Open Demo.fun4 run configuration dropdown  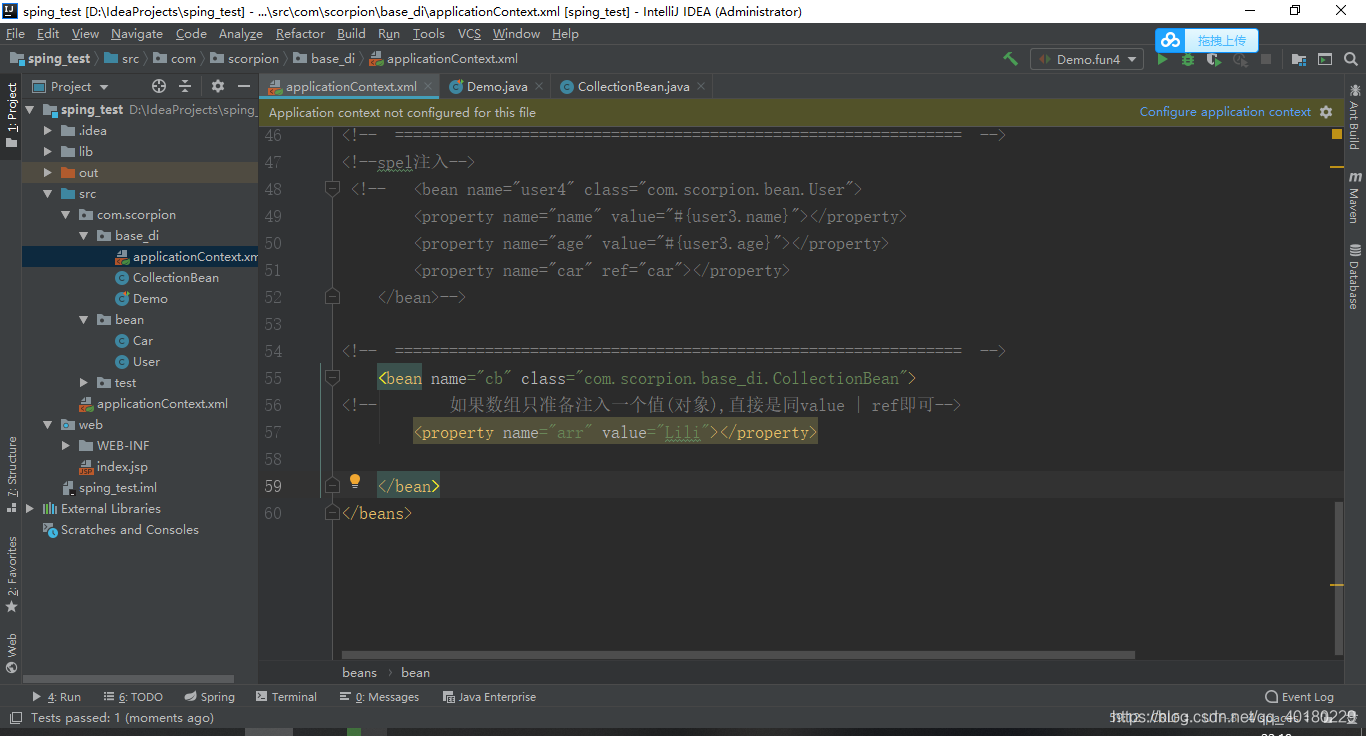click(1087, 59)
